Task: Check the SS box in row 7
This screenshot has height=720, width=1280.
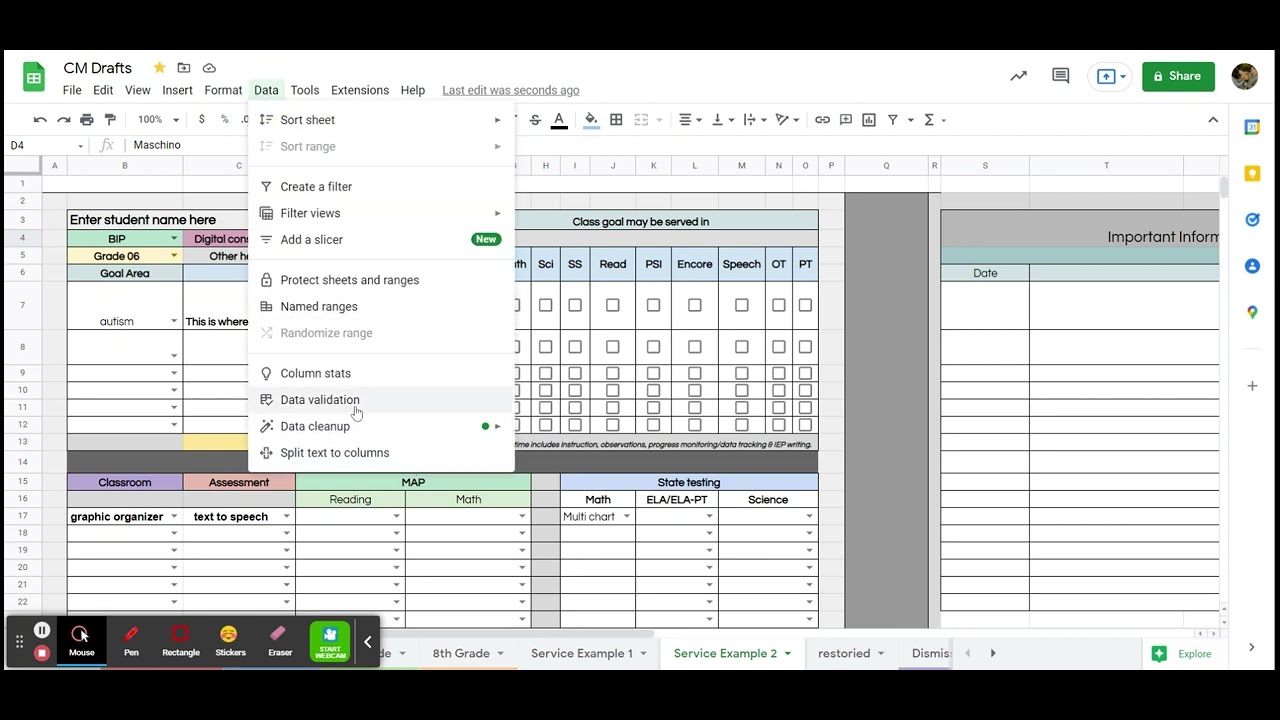Action: 575,305
